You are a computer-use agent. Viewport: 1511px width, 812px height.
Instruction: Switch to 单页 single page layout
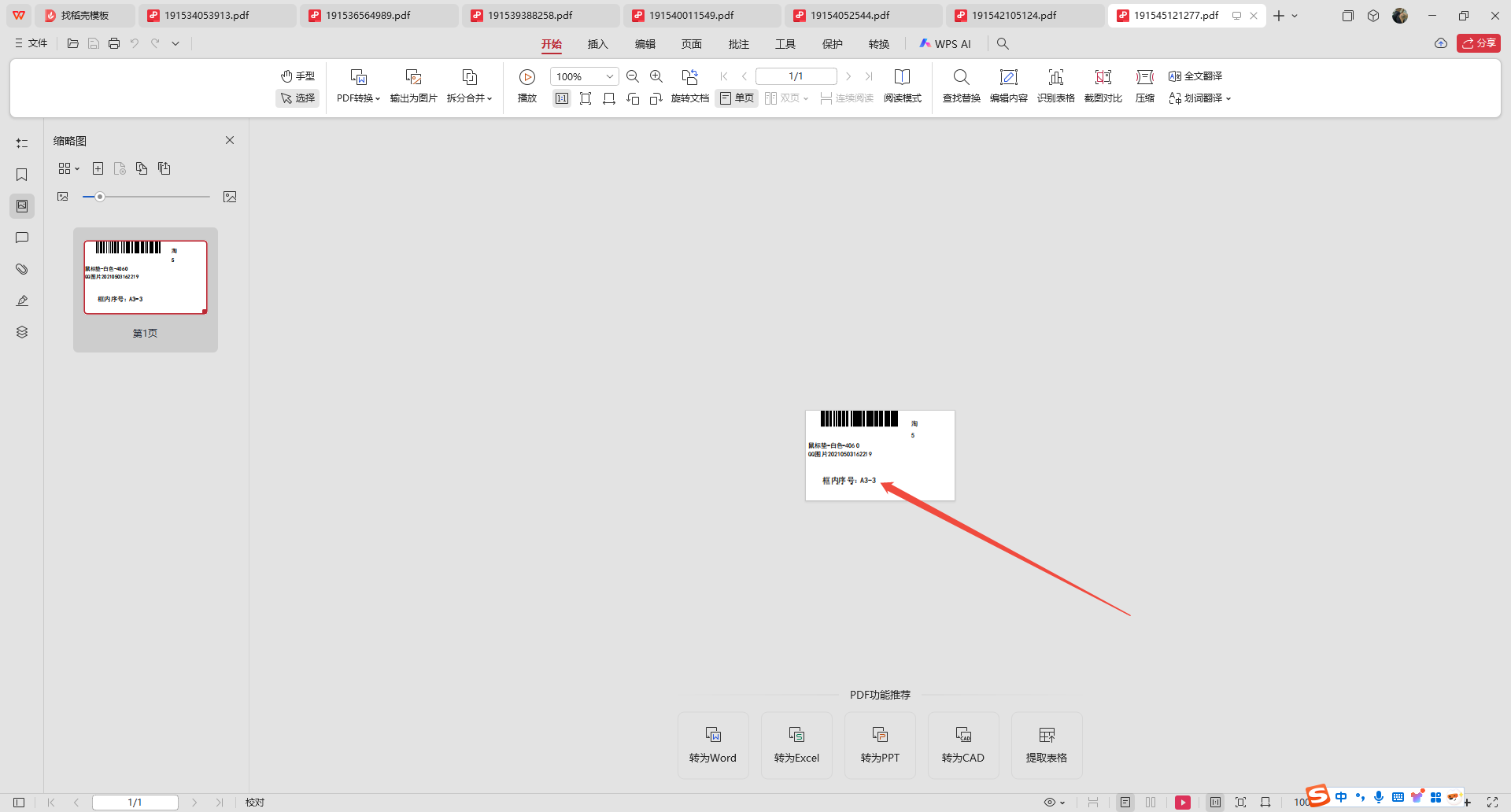pos(737,98)
